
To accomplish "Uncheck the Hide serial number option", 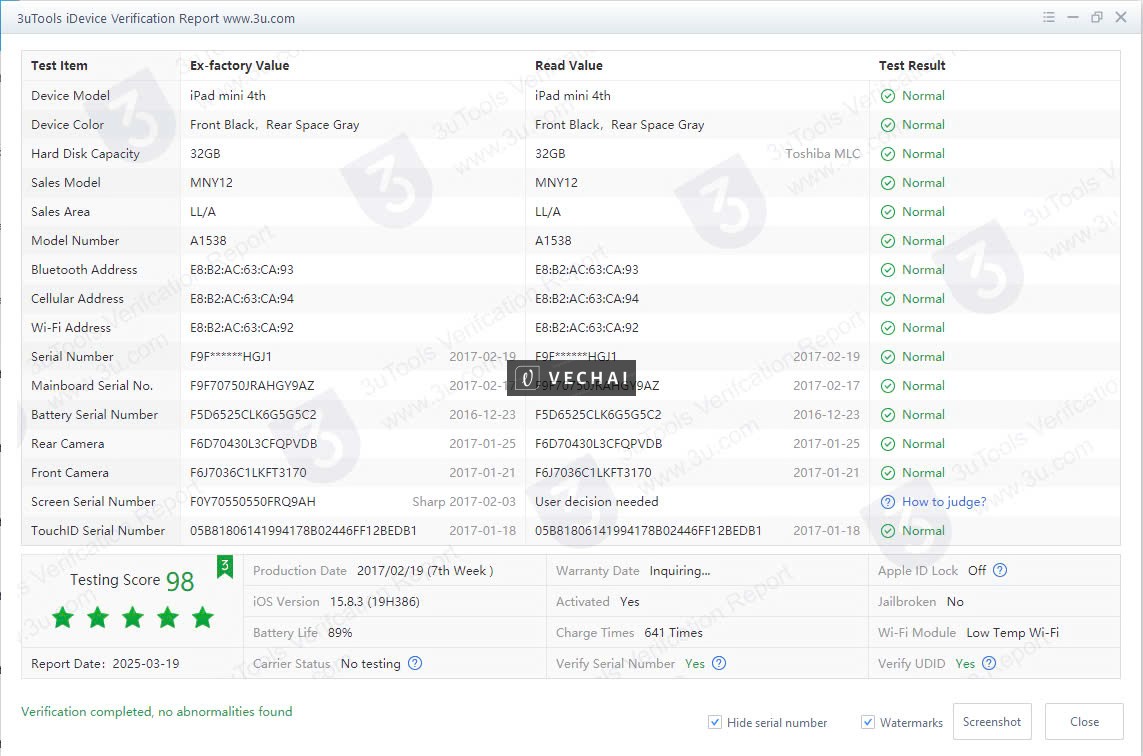I will 715,722.
